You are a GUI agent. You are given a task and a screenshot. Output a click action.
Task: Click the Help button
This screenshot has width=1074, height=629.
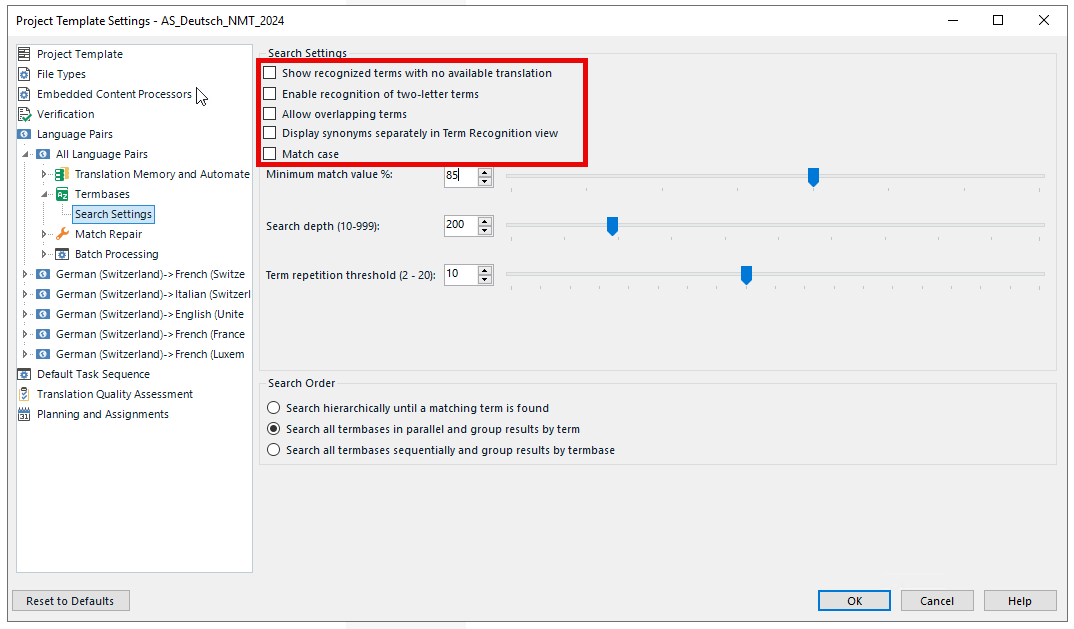click(1020, 601)
